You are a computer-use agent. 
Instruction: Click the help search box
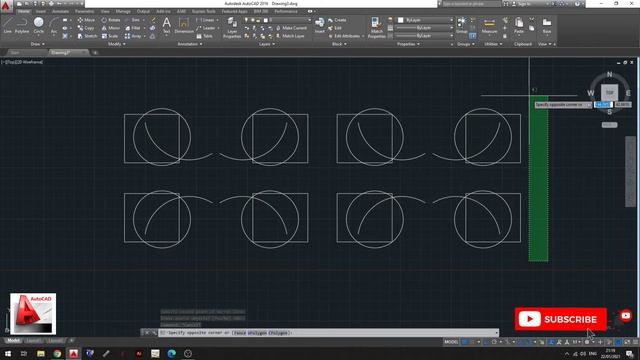471,4
